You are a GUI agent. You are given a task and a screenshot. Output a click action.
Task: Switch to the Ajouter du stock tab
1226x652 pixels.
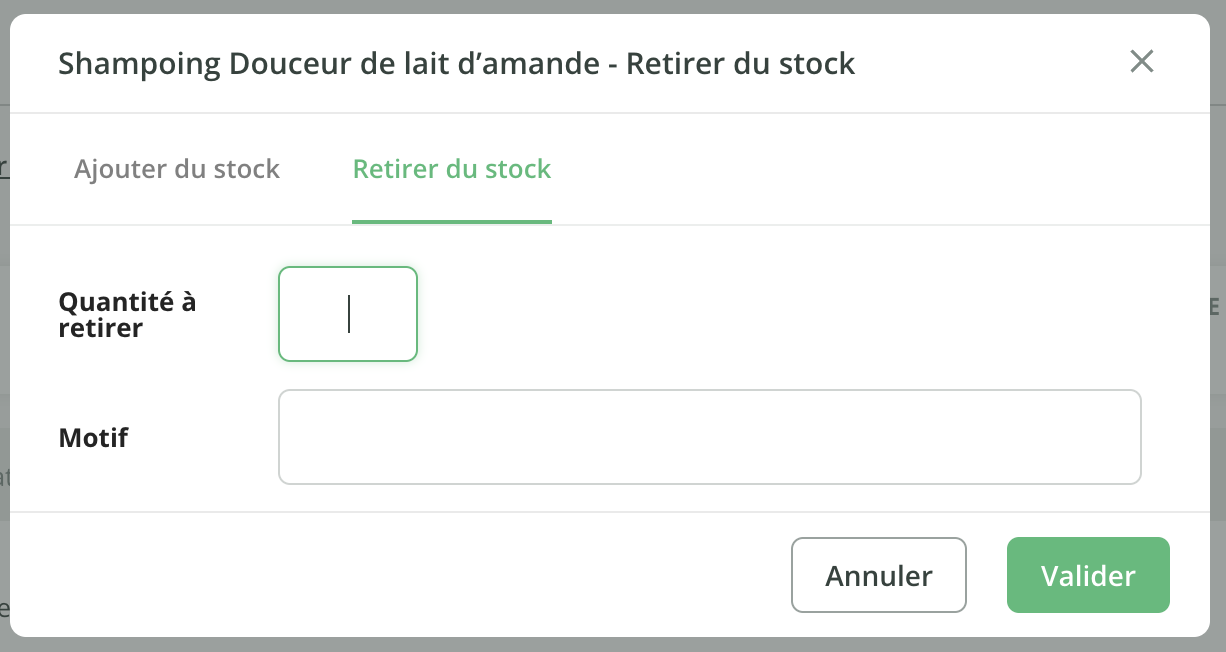[x=177, y=169]
